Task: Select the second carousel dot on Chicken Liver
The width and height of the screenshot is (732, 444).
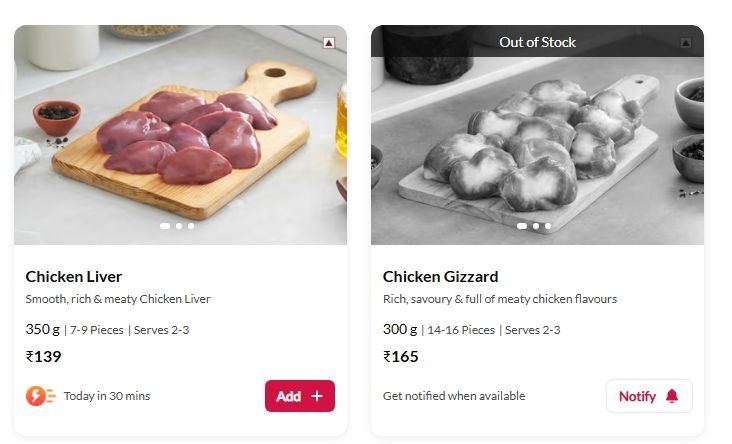Action: tap(179, 226)
